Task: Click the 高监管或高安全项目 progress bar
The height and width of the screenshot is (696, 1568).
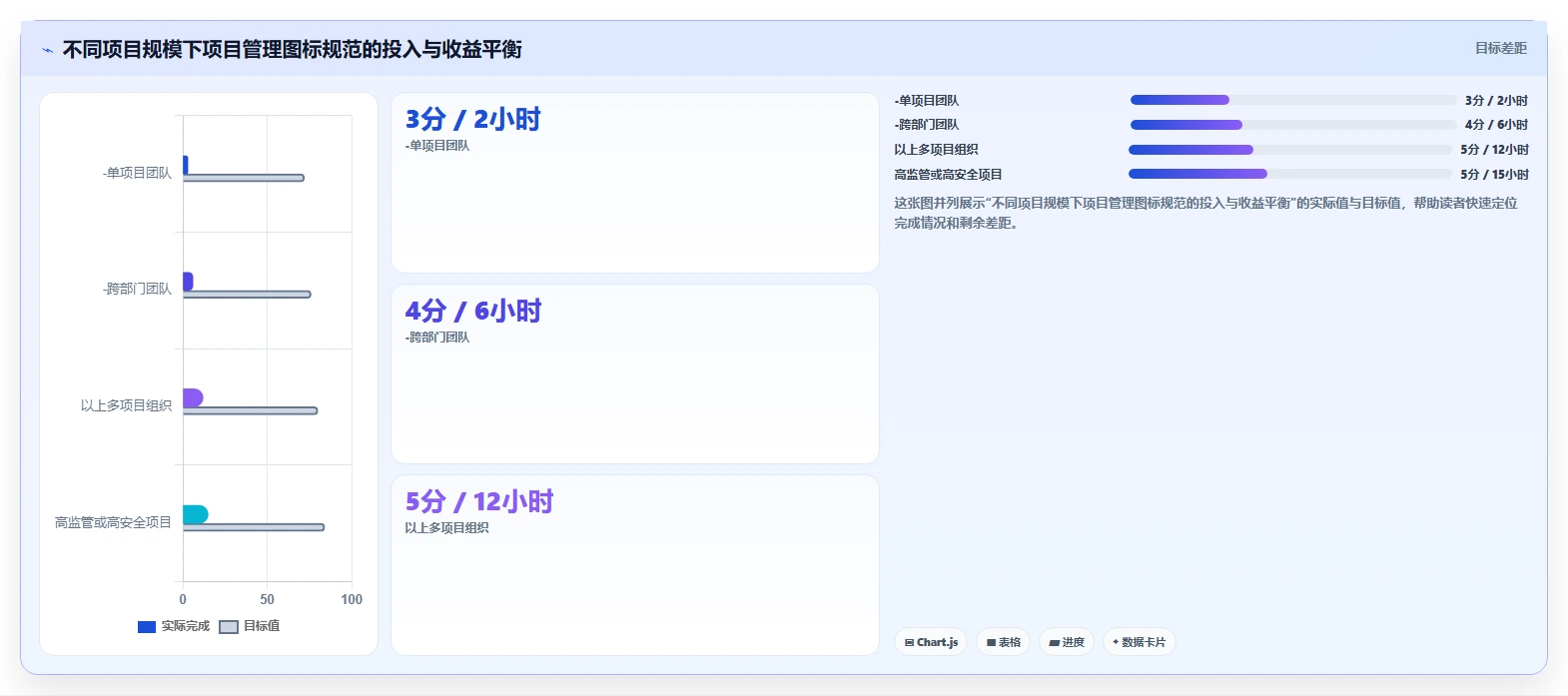Action: [1290, 174]
